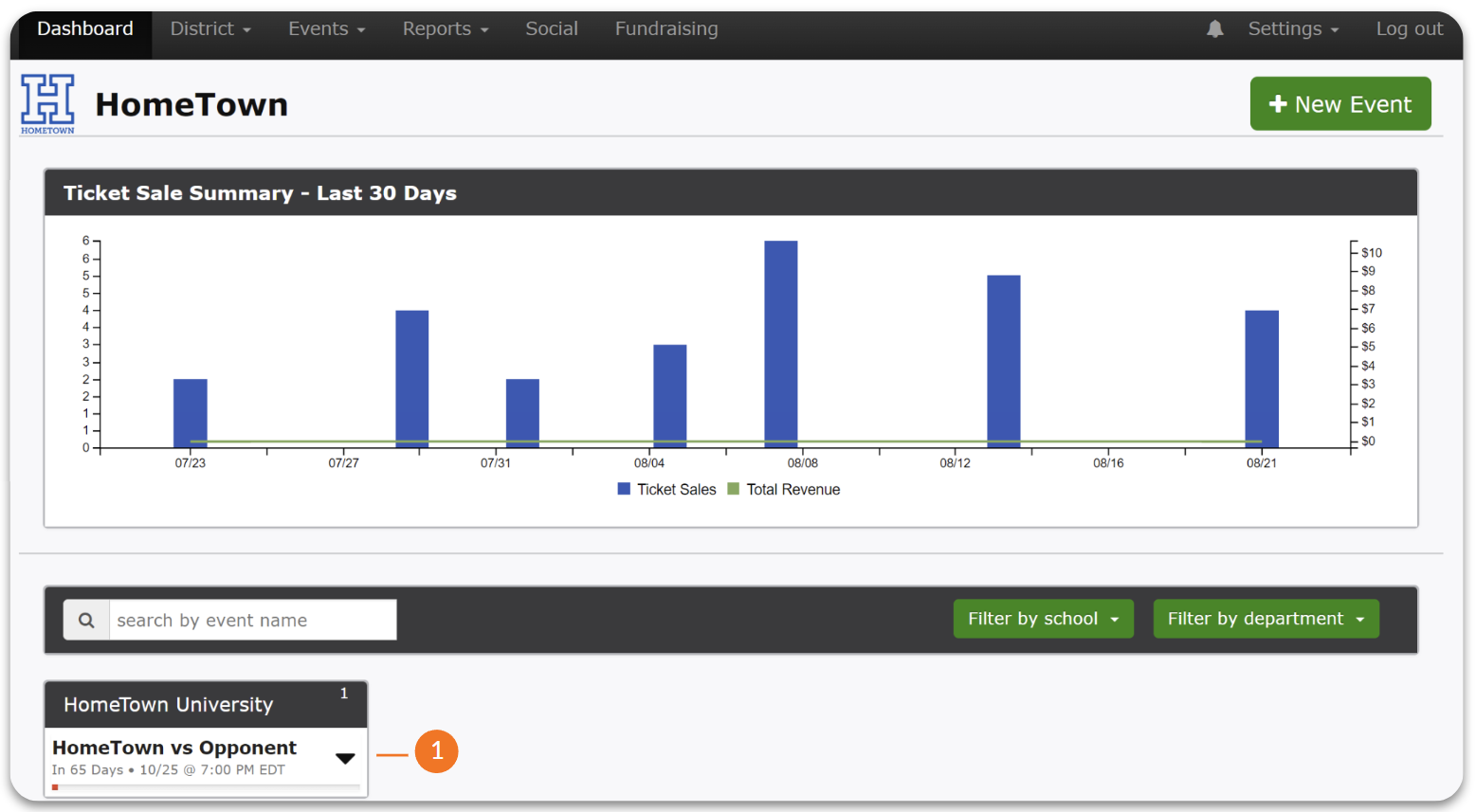Open the Events dropdown menu
1476x812 pixels.
click(326, 29)
